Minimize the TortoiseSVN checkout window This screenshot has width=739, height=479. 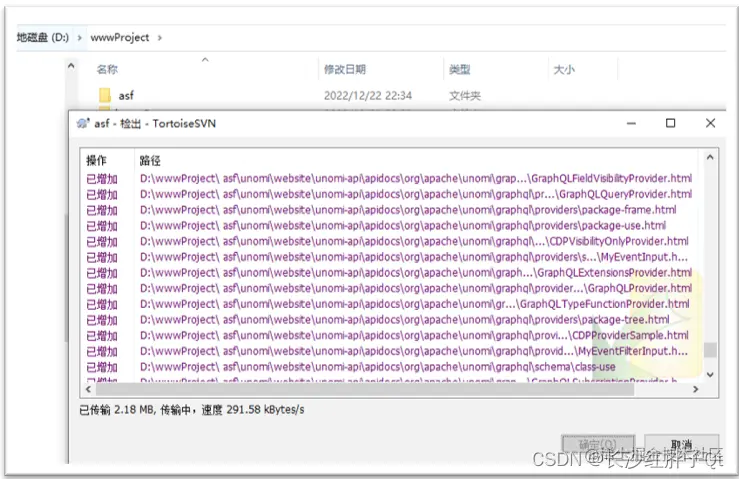coord(632,124)
